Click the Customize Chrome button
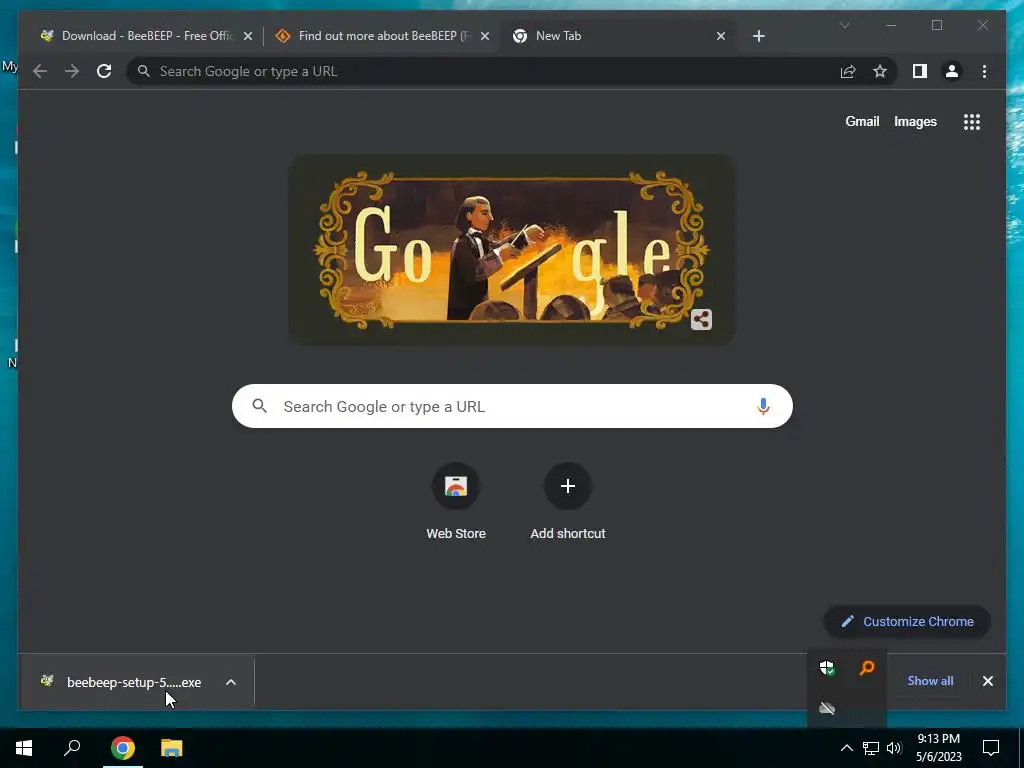 (907, 622)
